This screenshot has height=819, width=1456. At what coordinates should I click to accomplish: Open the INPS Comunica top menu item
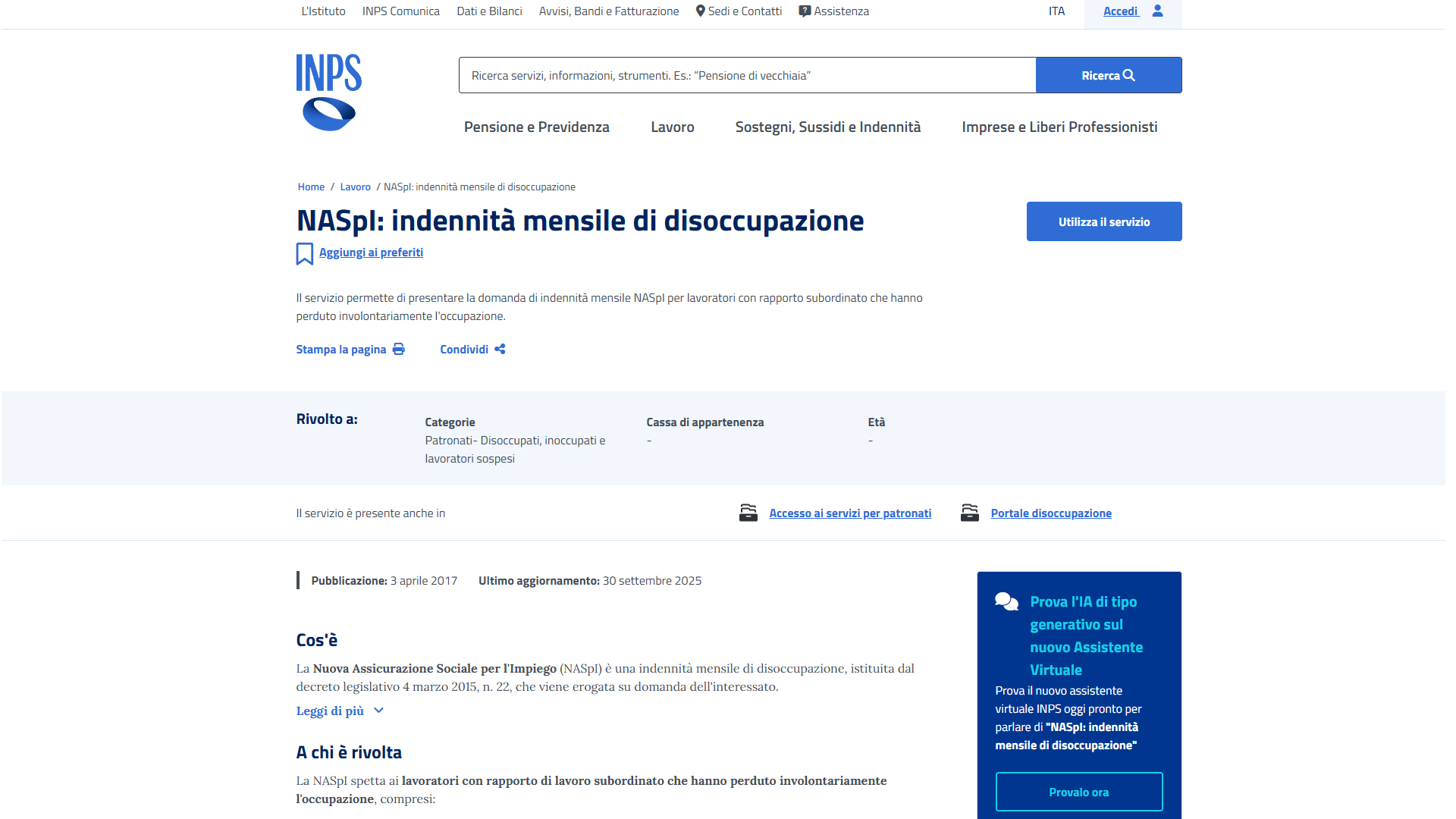[401, 11]
